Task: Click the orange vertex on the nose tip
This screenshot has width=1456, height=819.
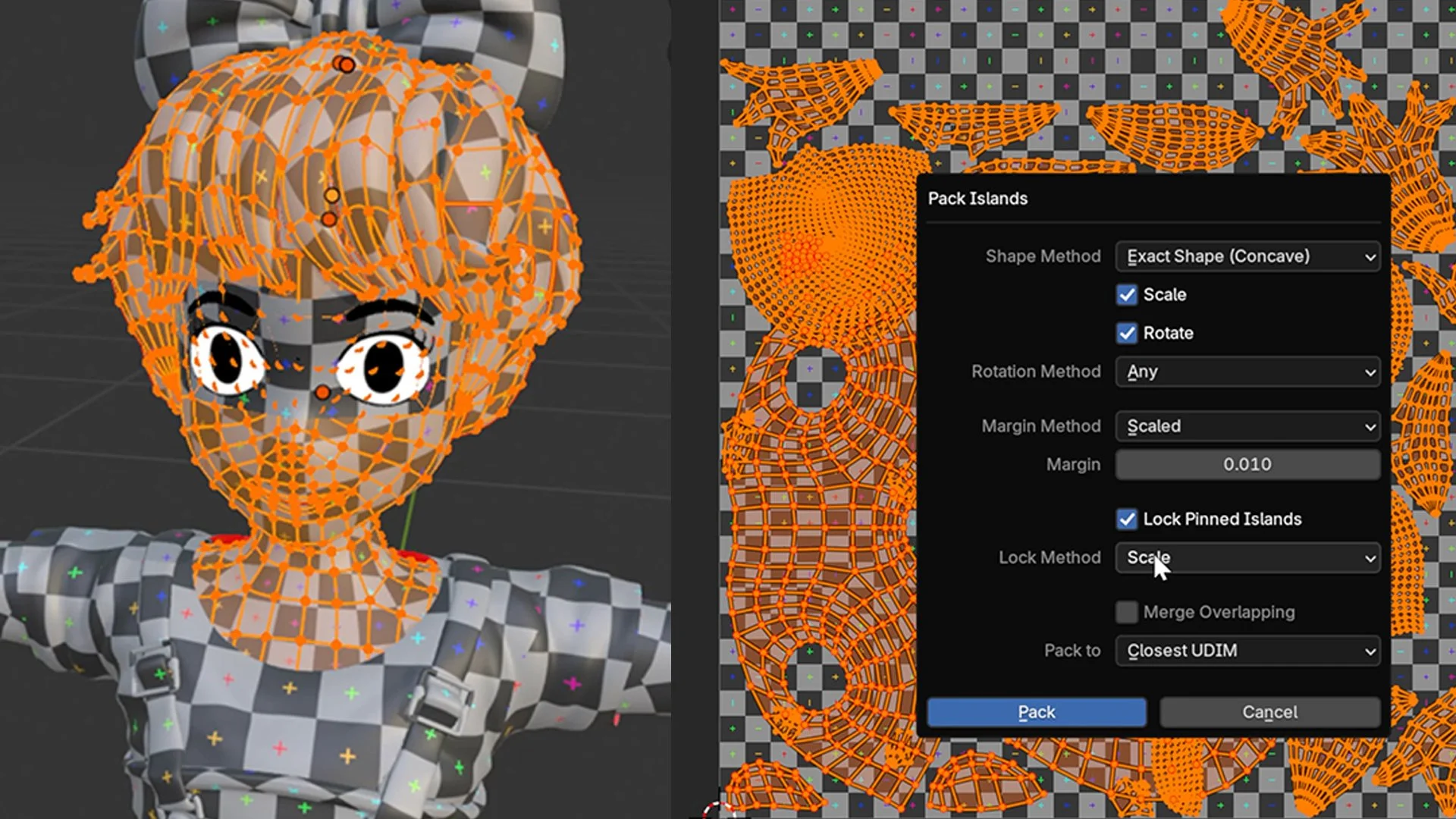Action: 322,392
